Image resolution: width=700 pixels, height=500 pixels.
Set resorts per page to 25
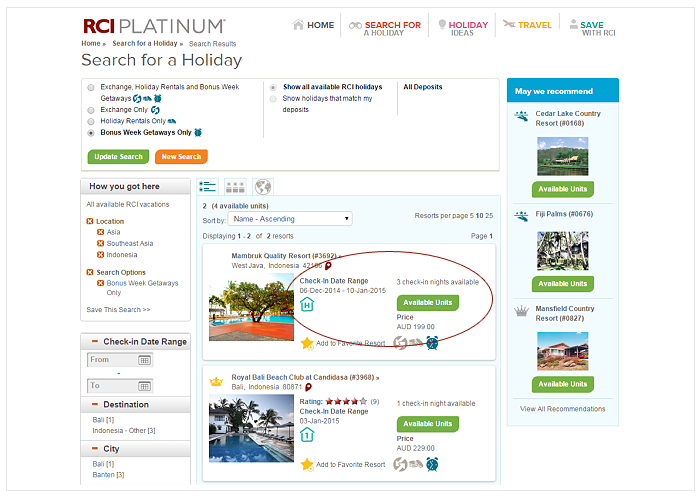coord(489,216)
